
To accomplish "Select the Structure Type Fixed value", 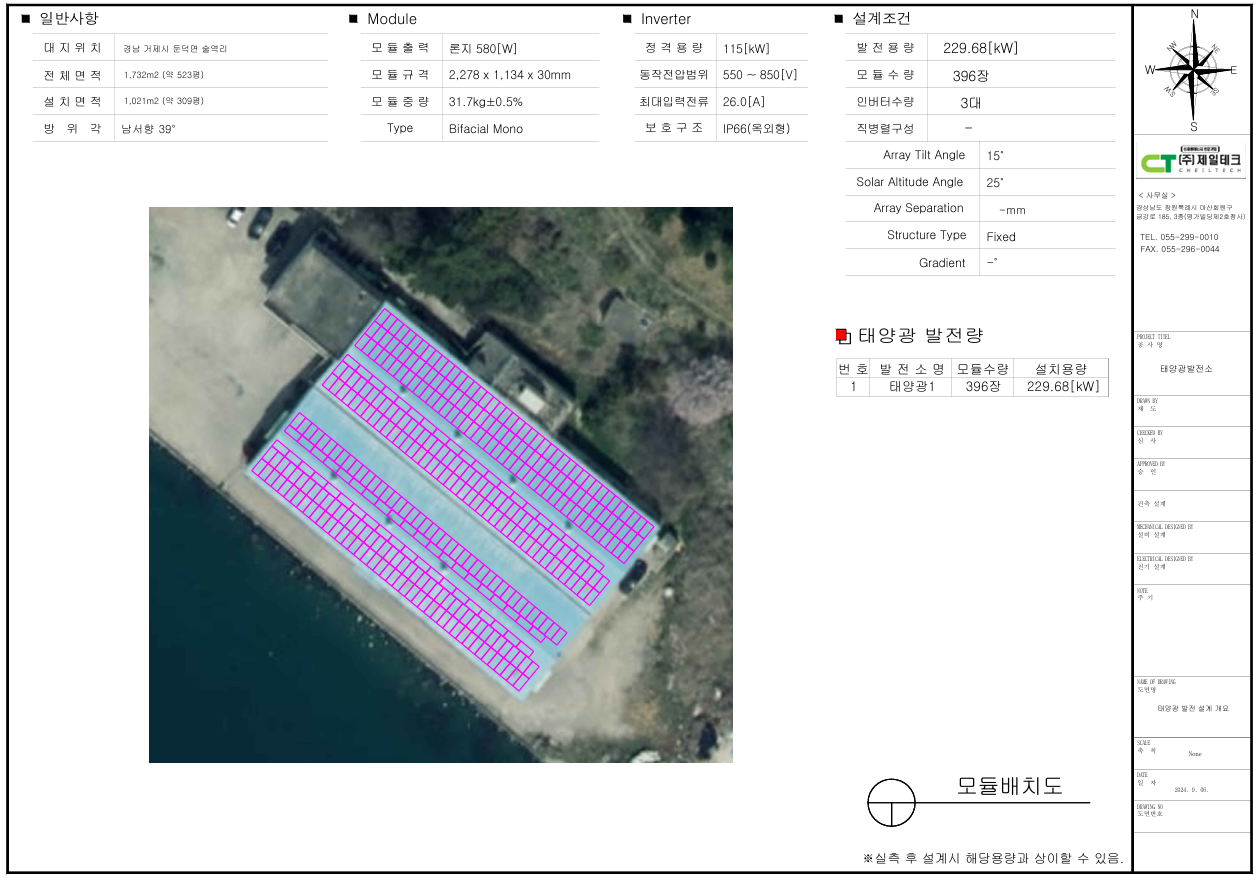I will pyautogui.click(x=1001, y=237).
